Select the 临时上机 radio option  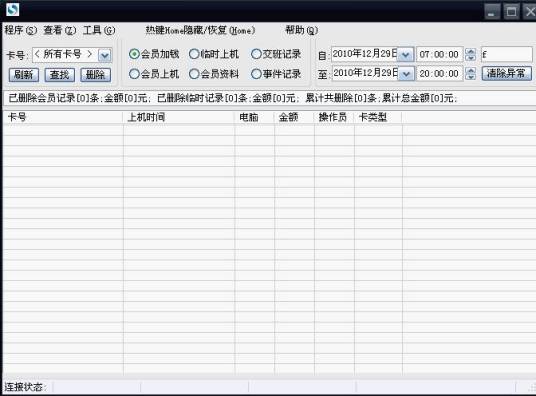(214, 54)
